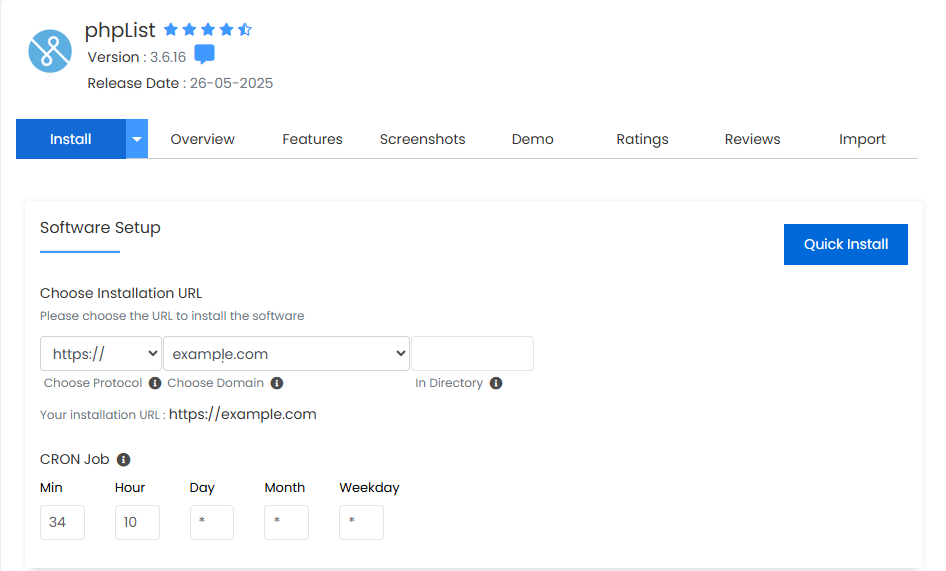This screenshot has height=571, width=946.
Task: Open the Screenshots tab
Action: pyautogui.click(x=422, y=139)
